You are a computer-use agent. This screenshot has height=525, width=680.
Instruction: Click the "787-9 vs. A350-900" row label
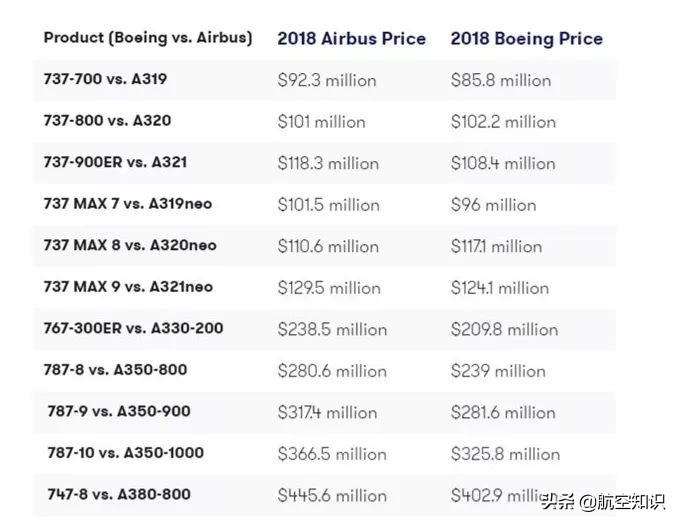point(118,411)
